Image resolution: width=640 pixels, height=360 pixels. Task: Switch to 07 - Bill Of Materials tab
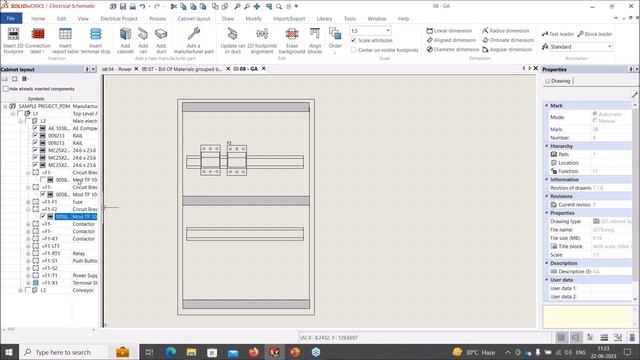pyautogui.click(x=182, y=69)
